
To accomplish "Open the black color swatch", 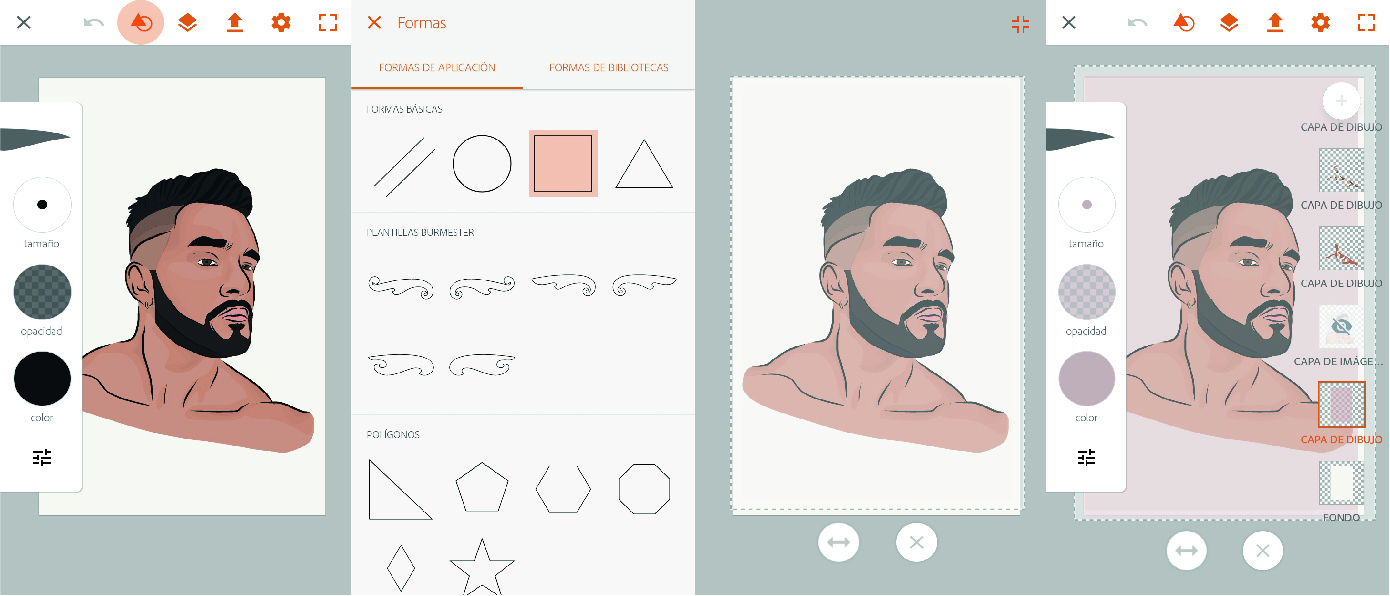I will (x=42, y=380).
